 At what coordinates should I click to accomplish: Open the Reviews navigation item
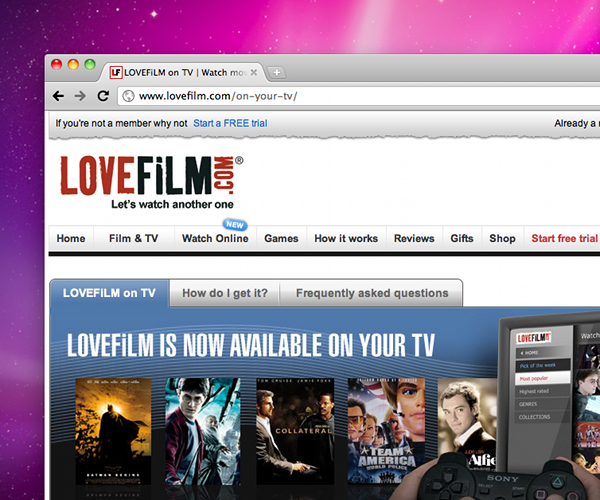(x=414, y=238)
